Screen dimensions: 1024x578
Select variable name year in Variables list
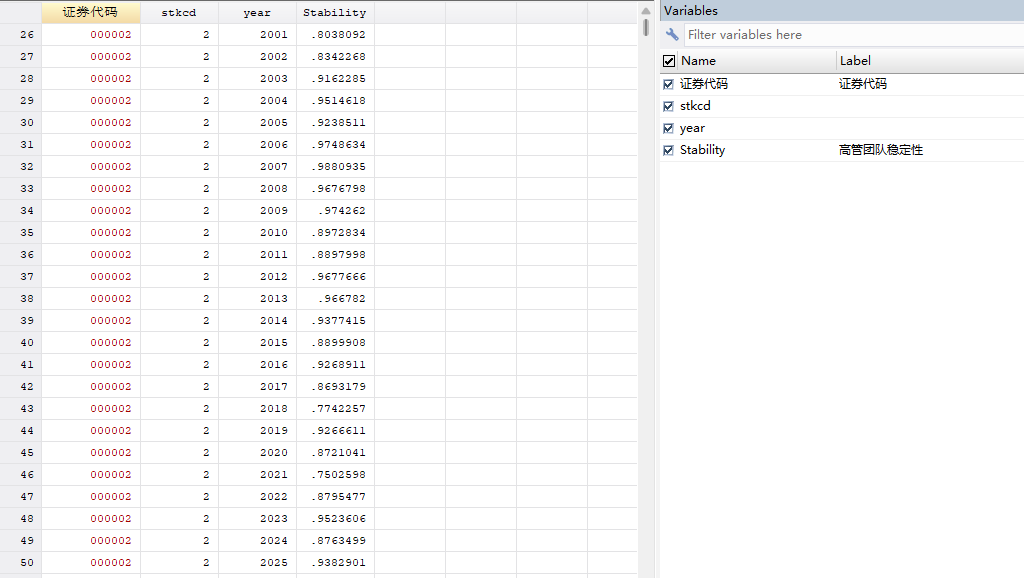(x=692, y=128)
